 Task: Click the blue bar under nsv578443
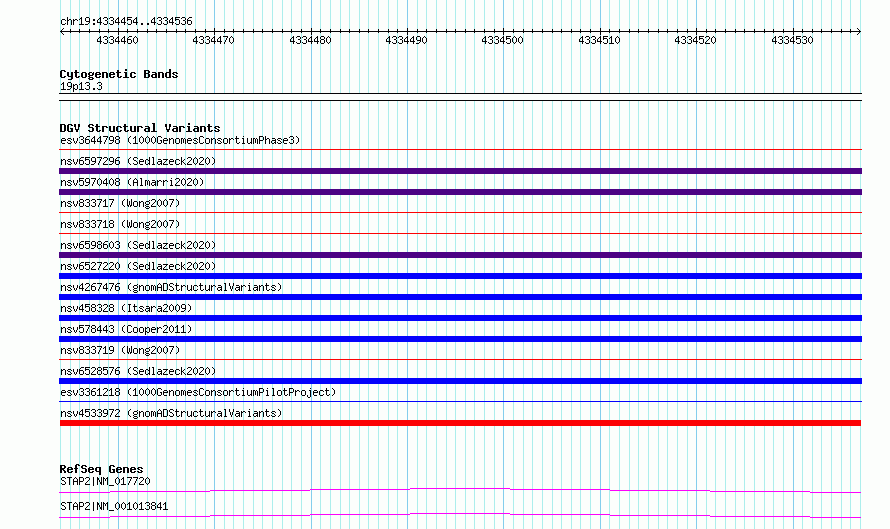click(460, 339)
